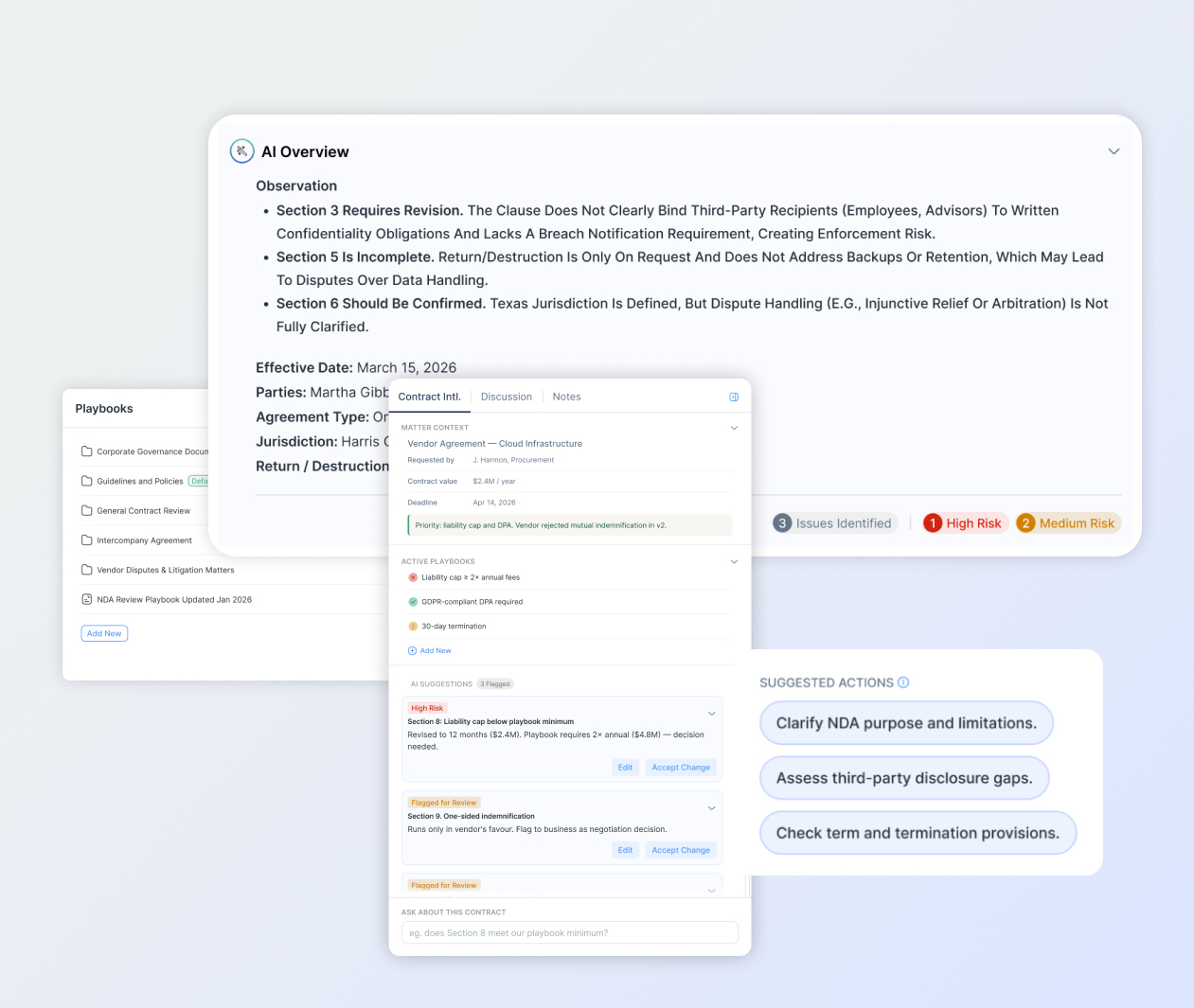Click the panel layout icon beside Notes

(x=734, y=397)
